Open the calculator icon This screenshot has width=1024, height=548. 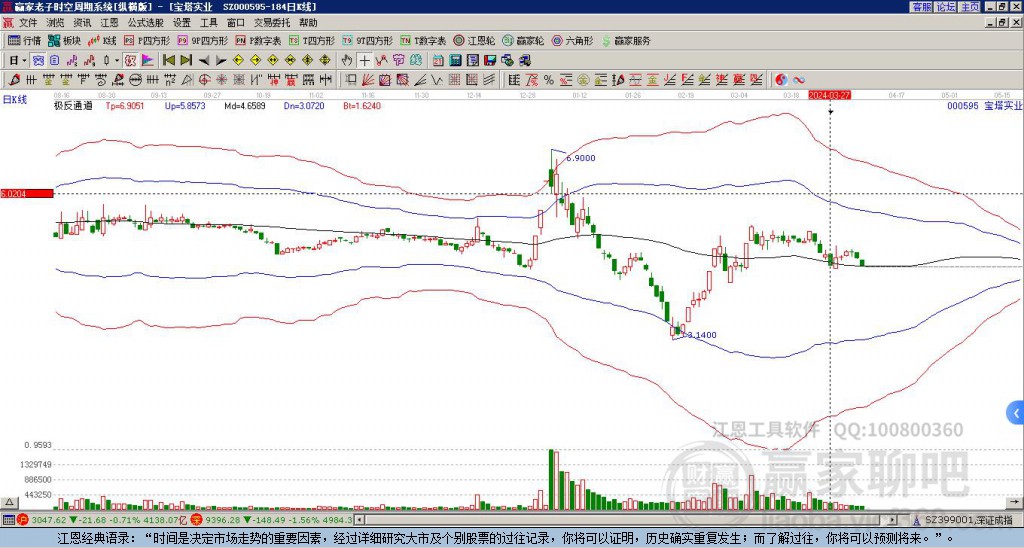456,60
